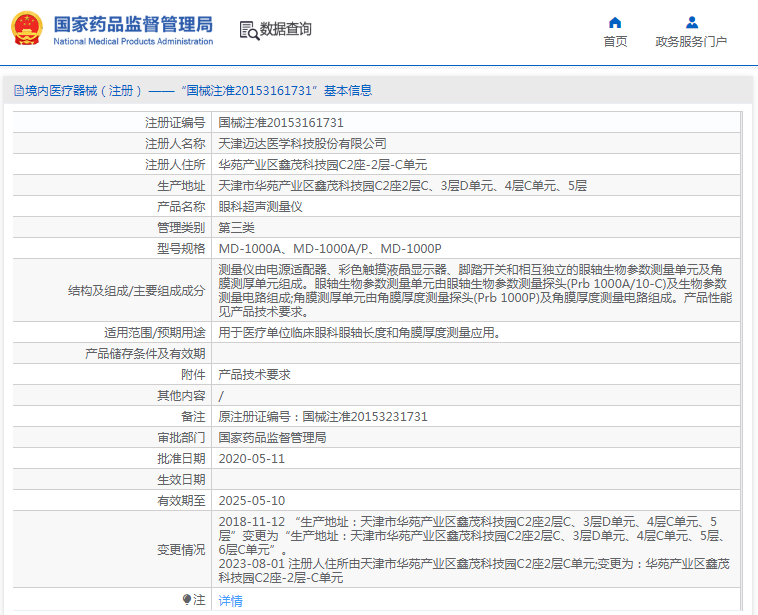
Task: Select expiry date 2025-05-10
Action: (252, 501)
